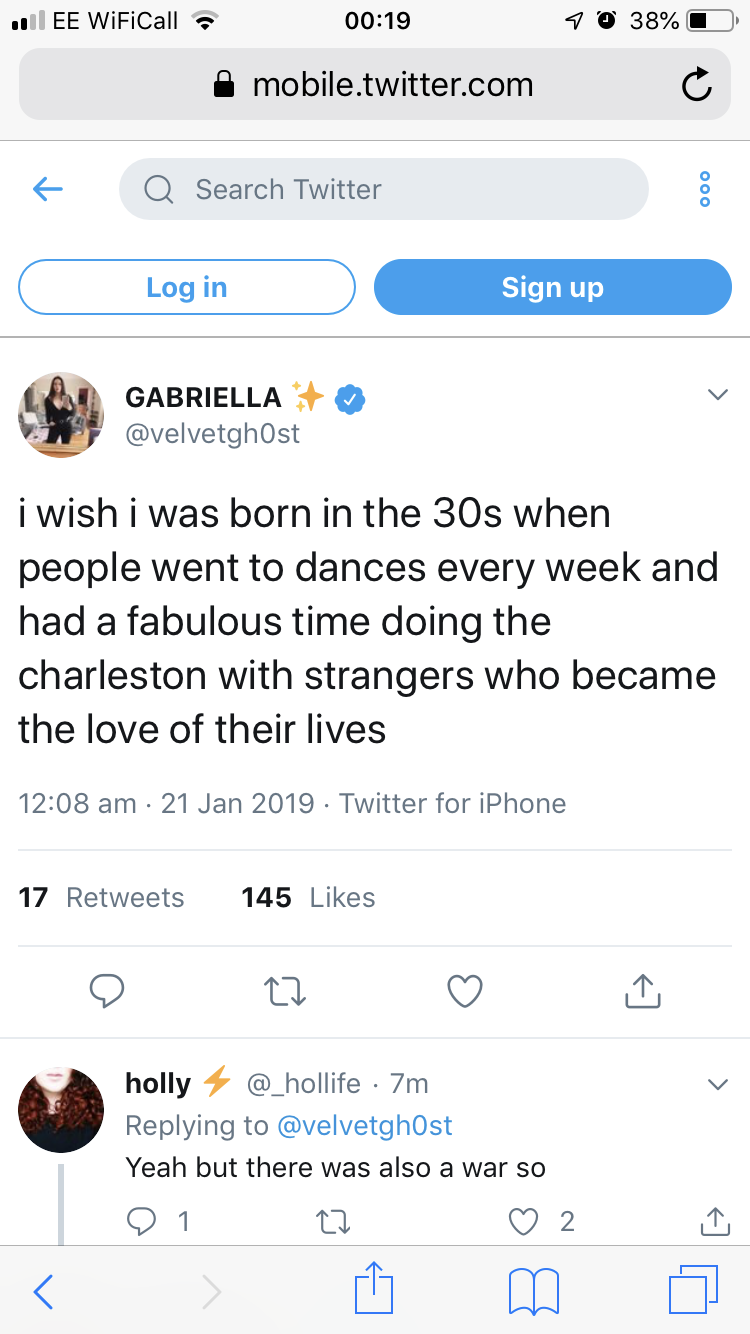Reply to holly's comment
The image size is (750, 1334).
pos(142,1220)
